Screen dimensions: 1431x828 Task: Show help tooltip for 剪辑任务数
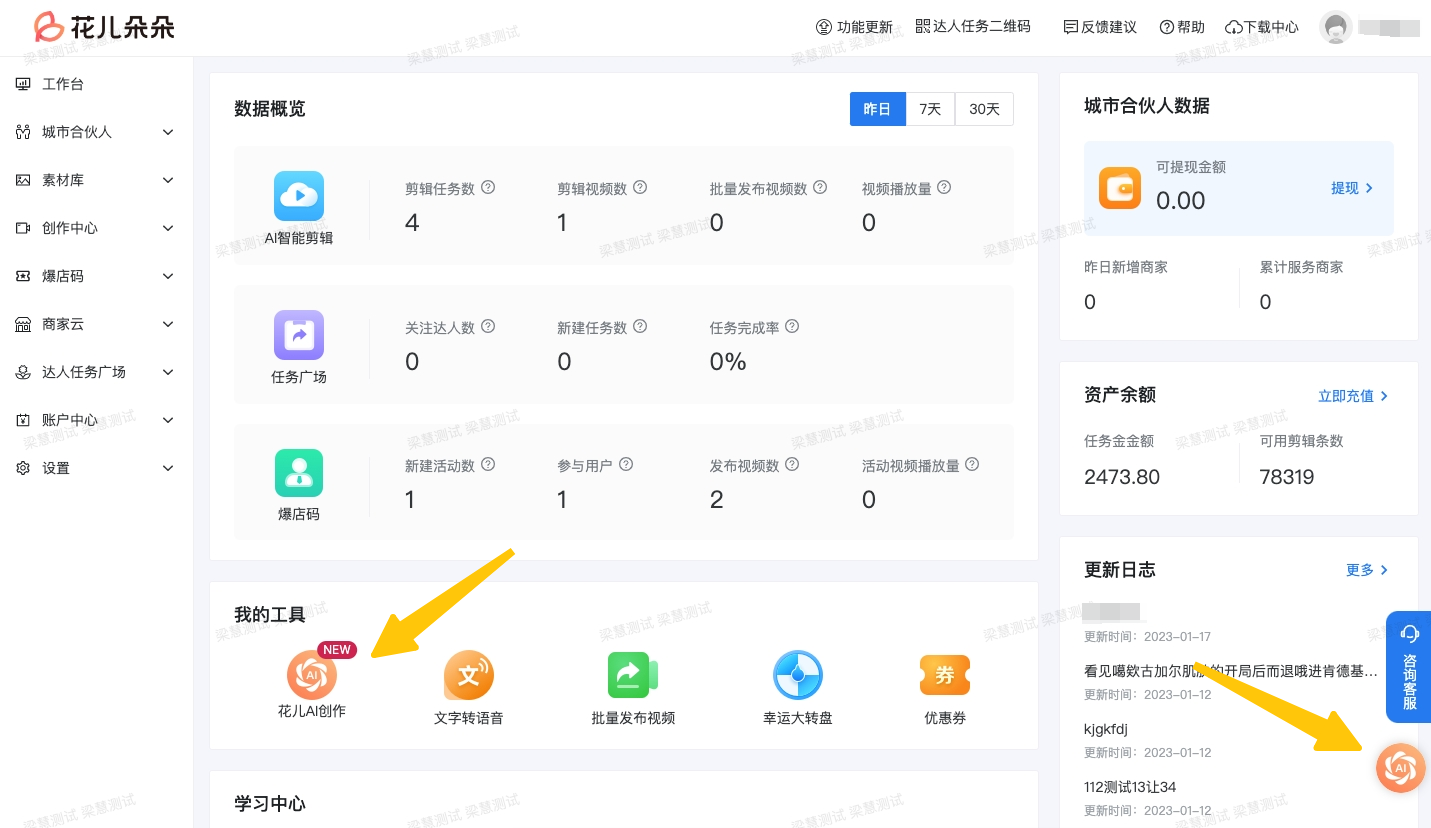pos(488,187)
